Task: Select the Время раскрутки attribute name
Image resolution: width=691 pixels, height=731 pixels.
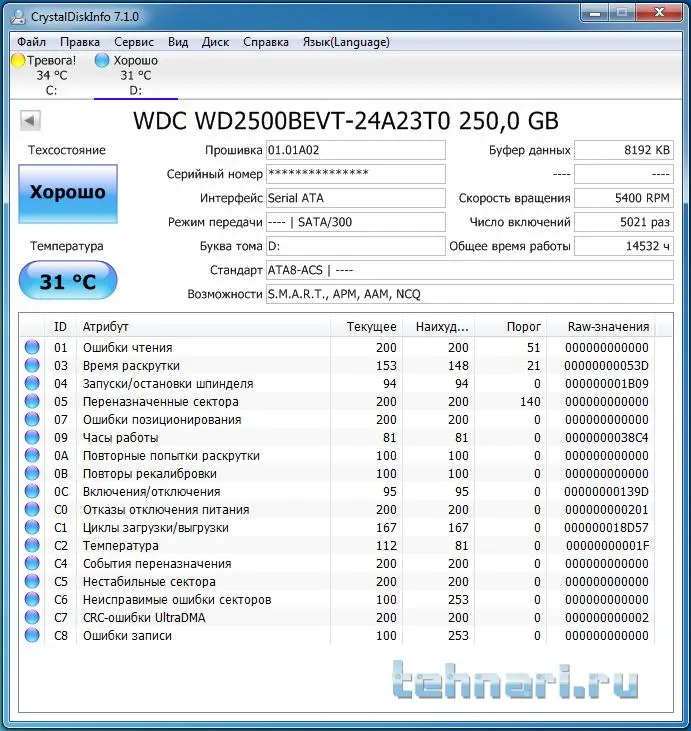Action: click(131, 366)
